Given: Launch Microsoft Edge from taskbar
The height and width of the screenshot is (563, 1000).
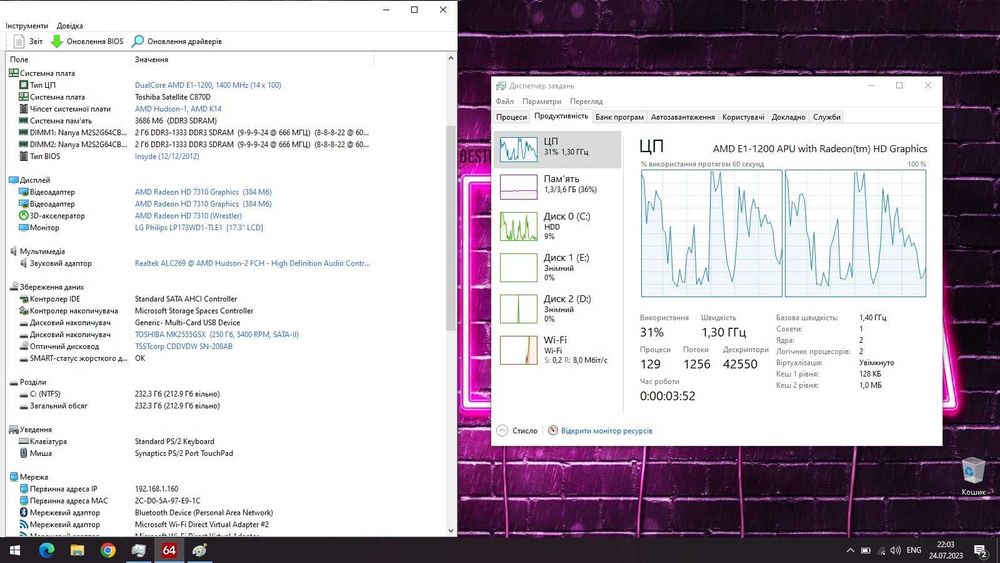Looking at the screenshot, I should click(x=47, y=550).
